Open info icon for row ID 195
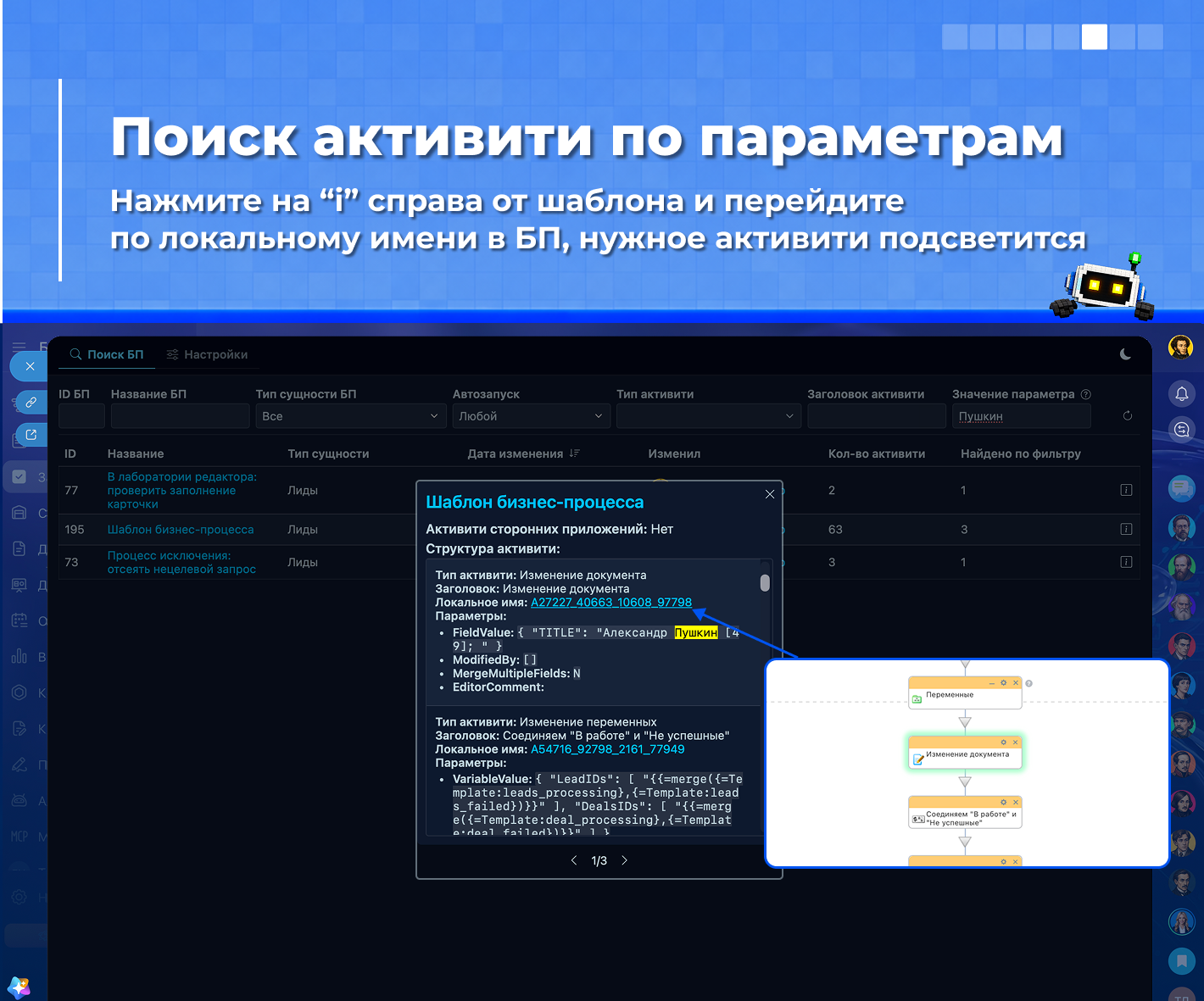This screenshot has height=1001, width=1204. pyautogui.click(x=1126, y=529)
